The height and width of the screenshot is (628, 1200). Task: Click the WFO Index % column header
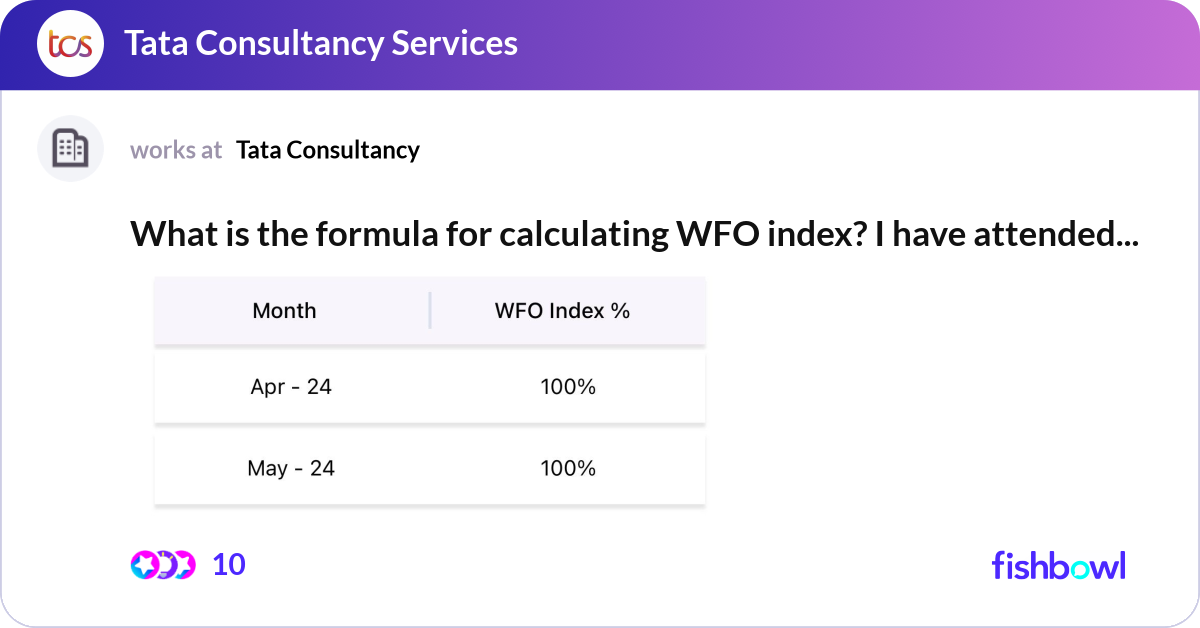[x=562, y=311]
